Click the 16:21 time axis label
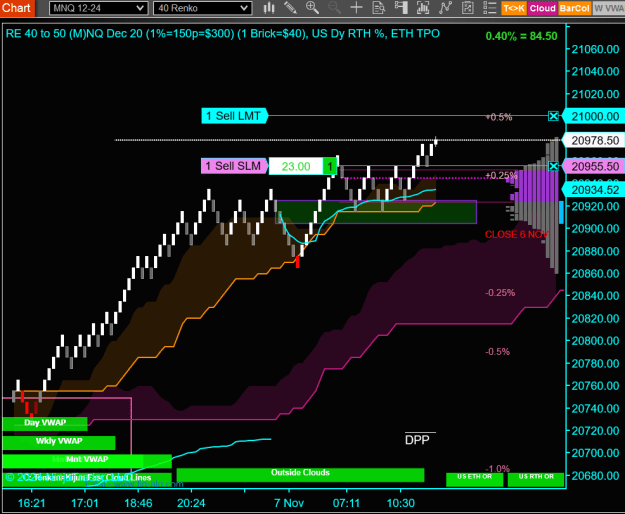The width and height of the screenshot is (625, 514). coord(32,503)
